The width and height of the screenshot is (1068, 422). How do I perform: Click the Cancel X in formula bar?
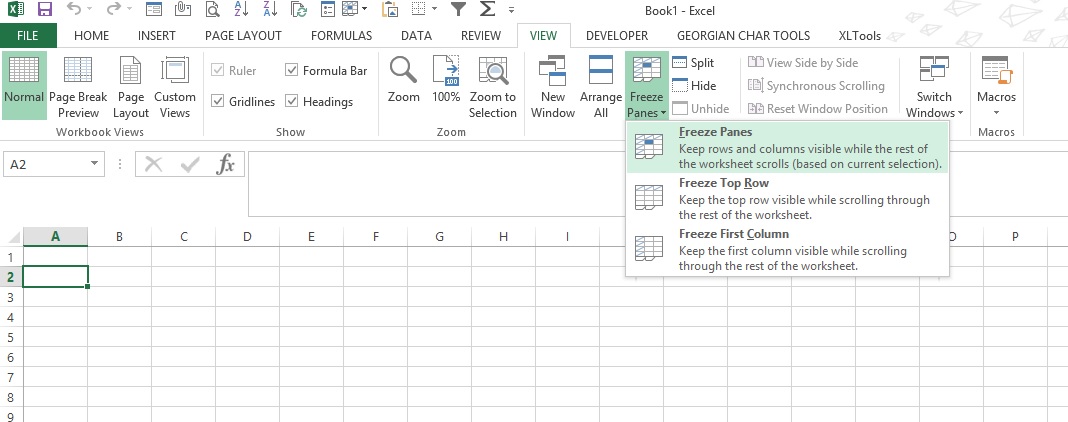coord(154,164)
